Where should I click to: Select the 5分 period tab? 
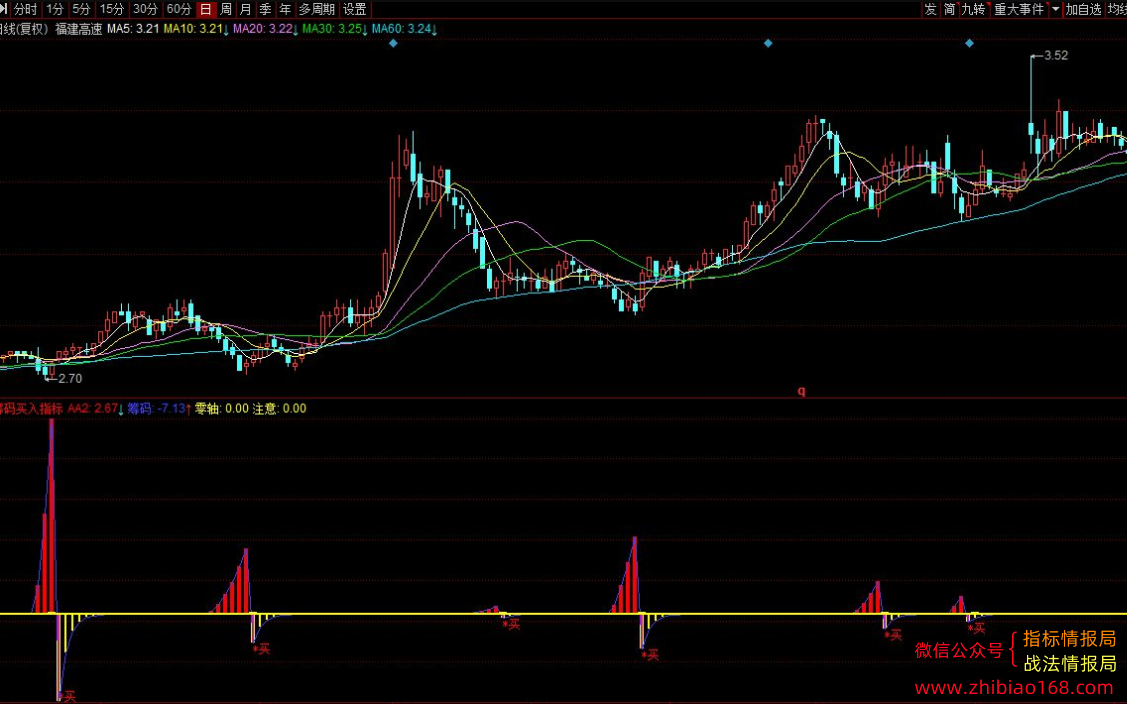pyautogui.click(x=81, y=9)
